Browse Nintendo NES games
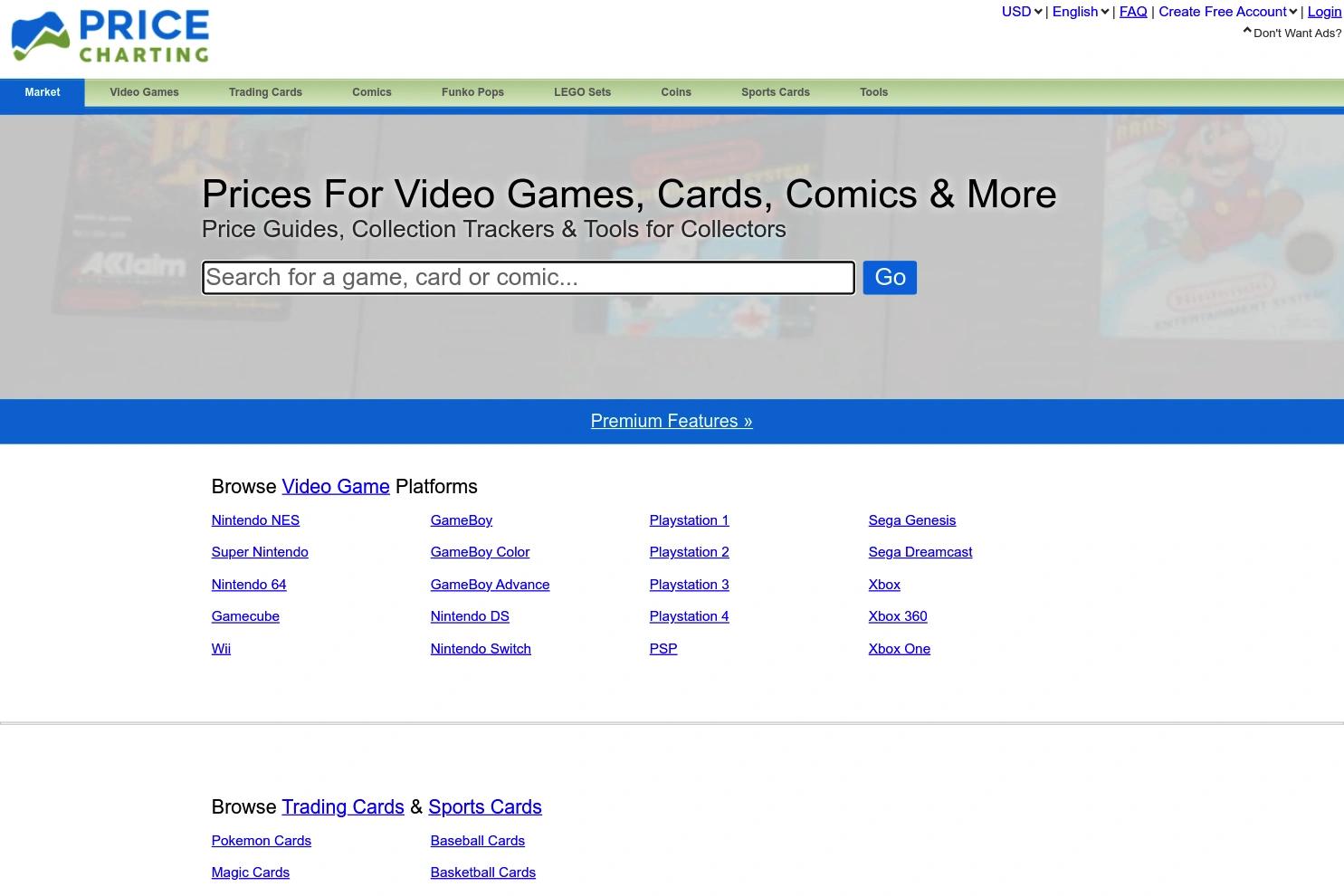Image resolution: width=1344 pixels, height=896 pixels. (x=255, y=520)
